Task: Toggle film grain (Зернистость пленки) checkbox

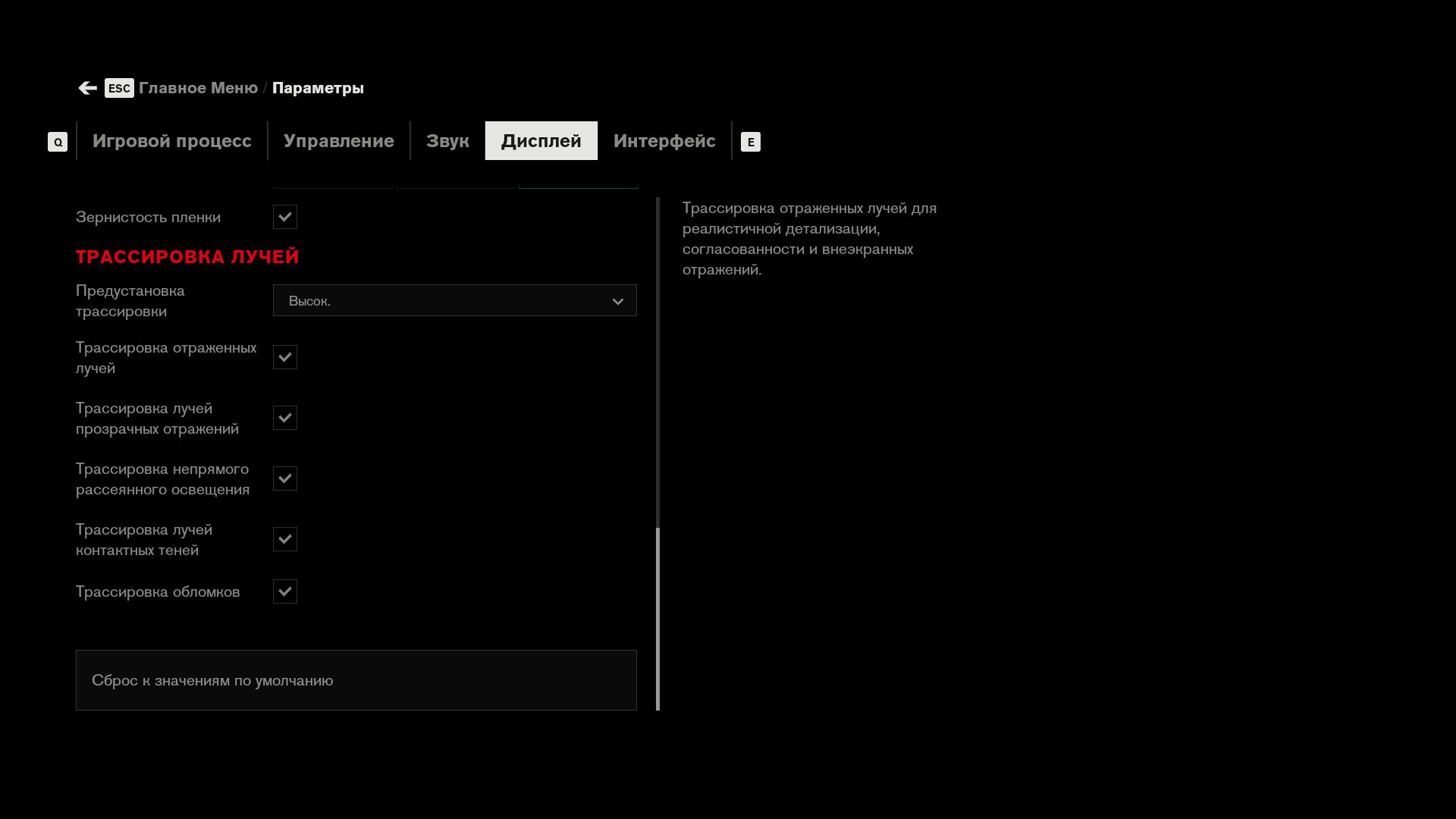Action: click(x=285, y=217)
